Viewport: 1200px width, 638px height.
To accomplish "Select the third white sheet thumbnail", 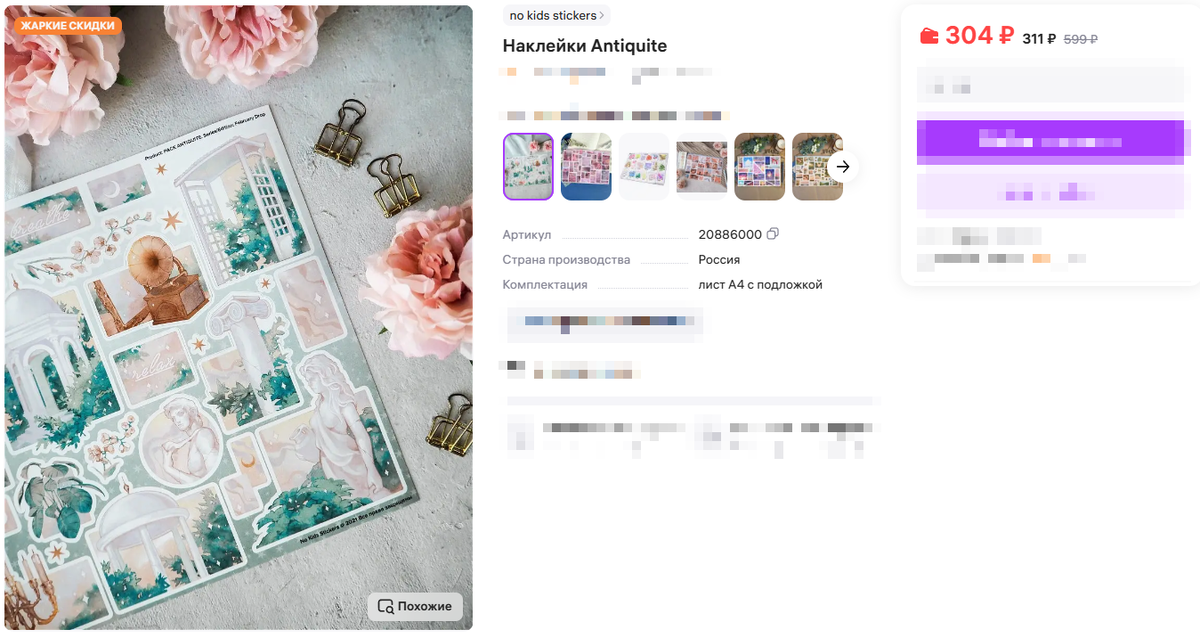I will tap(644, 167).
